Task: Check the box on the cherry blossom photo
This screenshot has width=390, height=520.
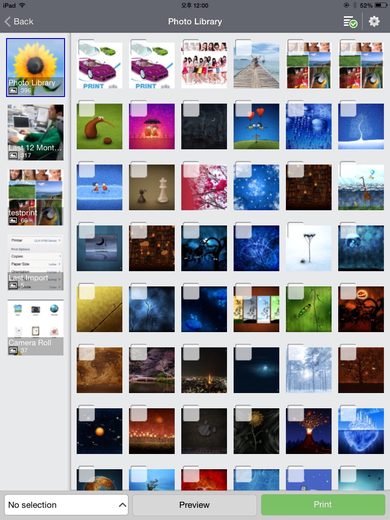Action: pyautogui.click(x=191, y=170)
